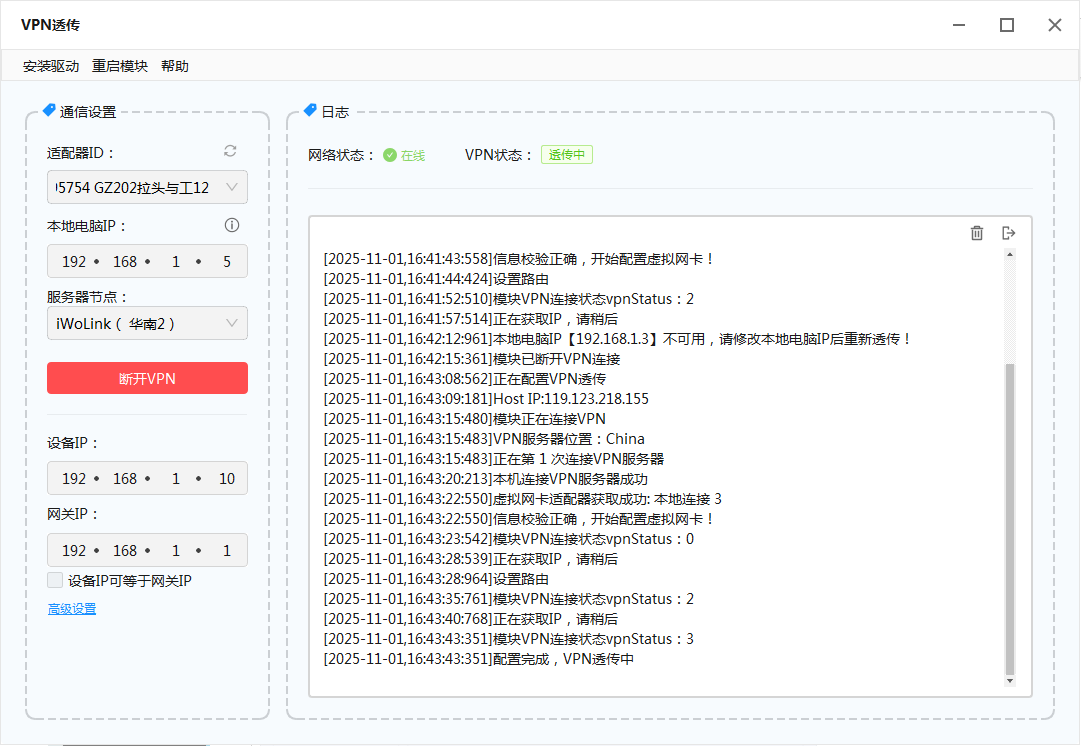
Task: Click the 透传中 VPN status badge
Action: [567, 155]
